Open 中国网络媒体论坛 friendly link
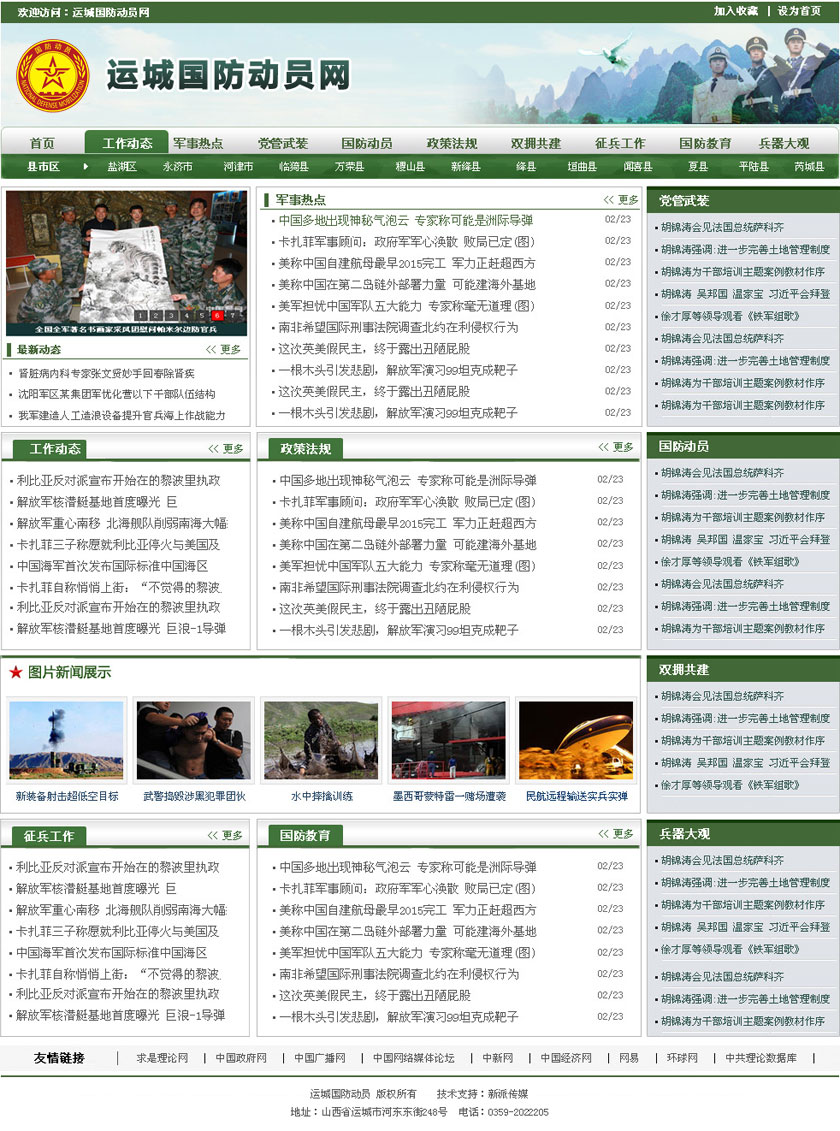Viewport: 840px width, 1131px height. 414,1058
